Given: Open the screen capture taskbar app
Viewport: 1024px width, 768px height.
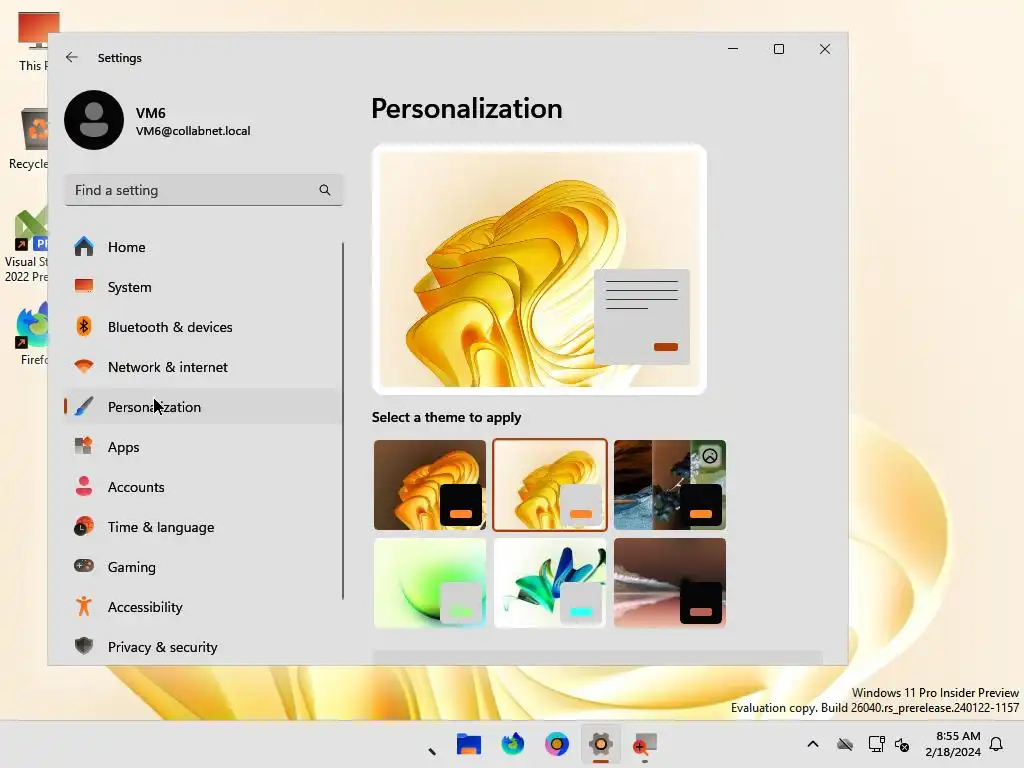Looking at the screenshot, I should click(x=645, y=744).
